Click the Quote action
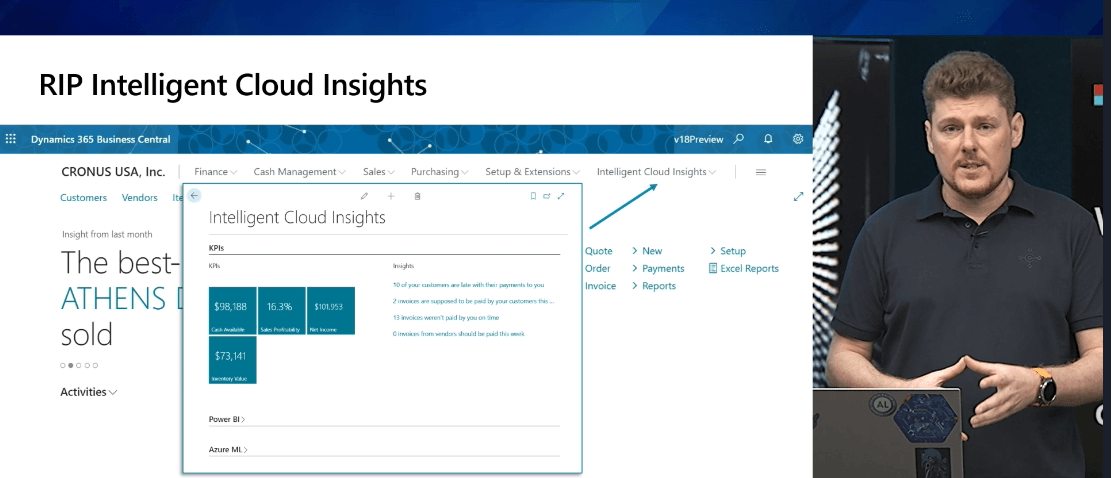This screenshot has height=478, width=1114. coord(599,251)
